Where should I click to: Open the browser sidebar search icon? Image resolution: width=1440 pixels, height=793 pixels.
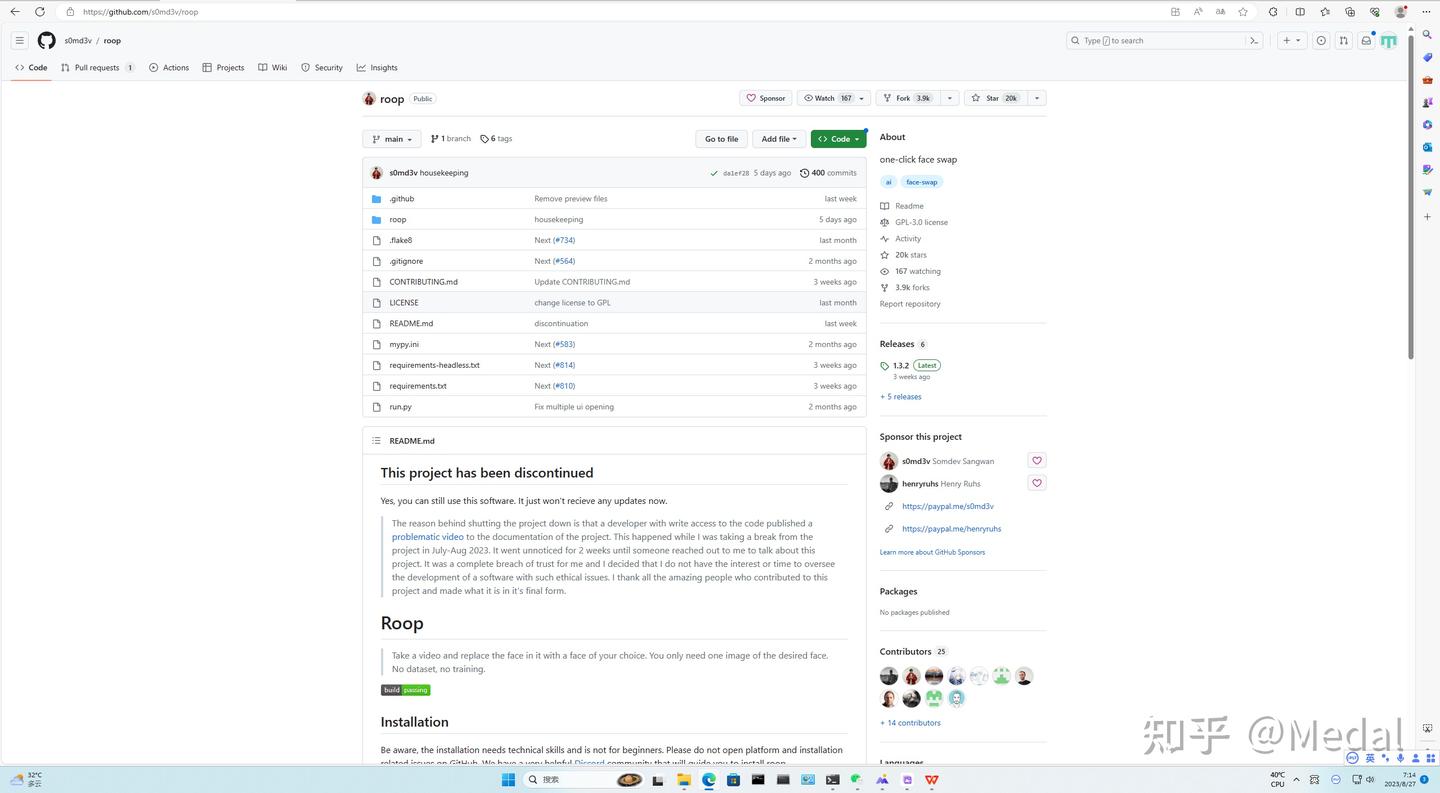[x=1428, y=34]
